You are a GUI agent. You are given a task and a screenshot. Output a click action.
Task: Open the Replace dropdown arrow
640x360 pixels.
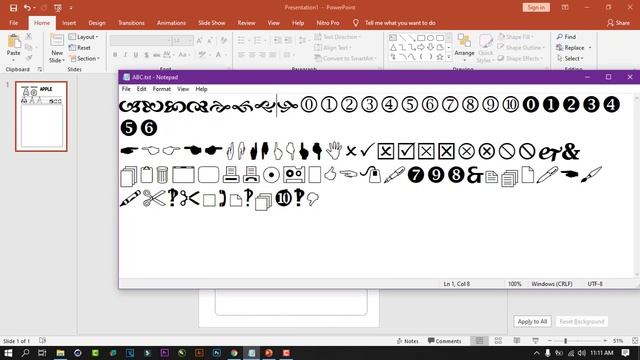tap(590, 48)
